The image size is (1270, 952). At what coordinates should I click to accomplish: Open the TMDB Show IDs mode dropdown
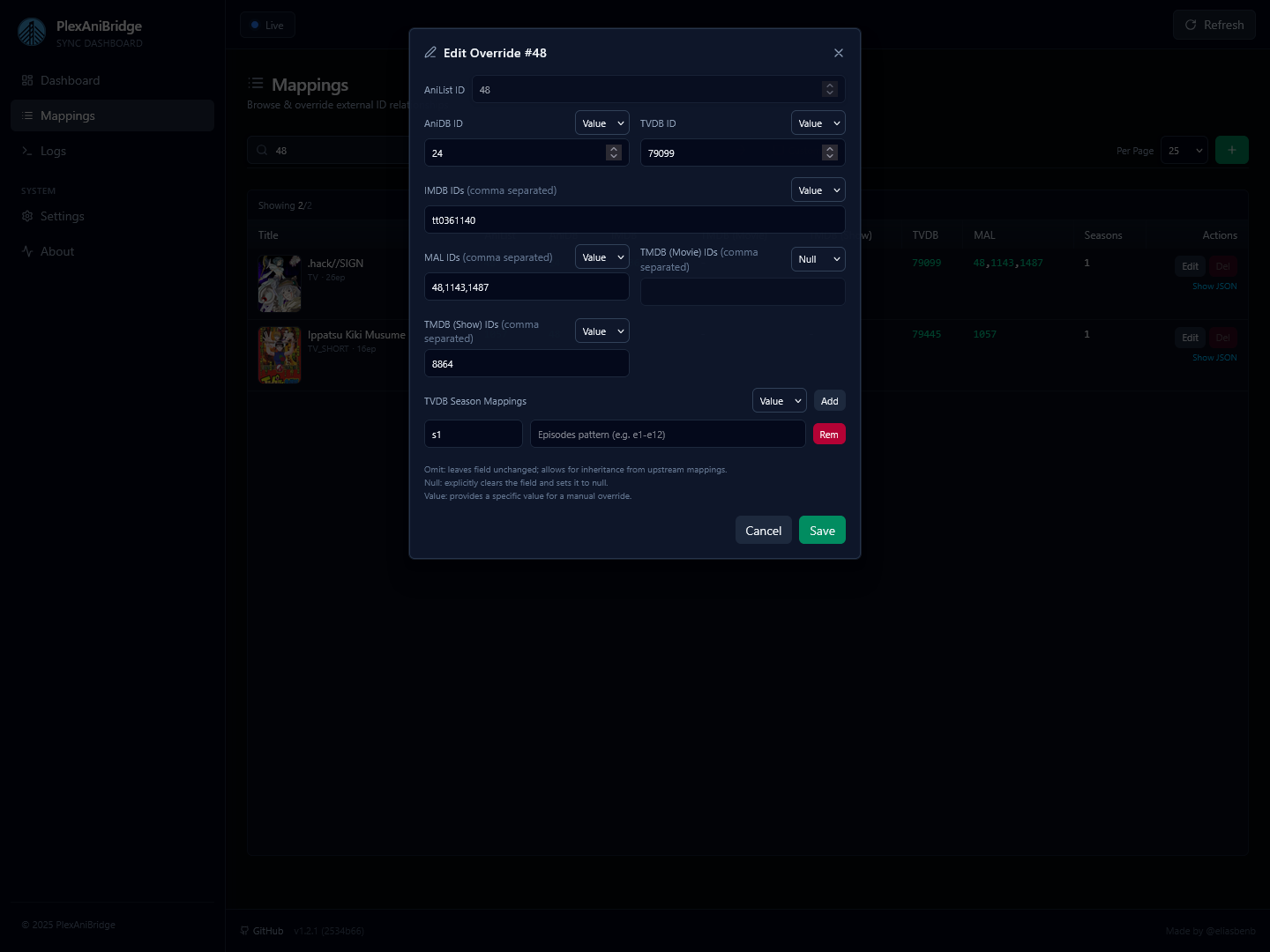click(x=602, y=331)
